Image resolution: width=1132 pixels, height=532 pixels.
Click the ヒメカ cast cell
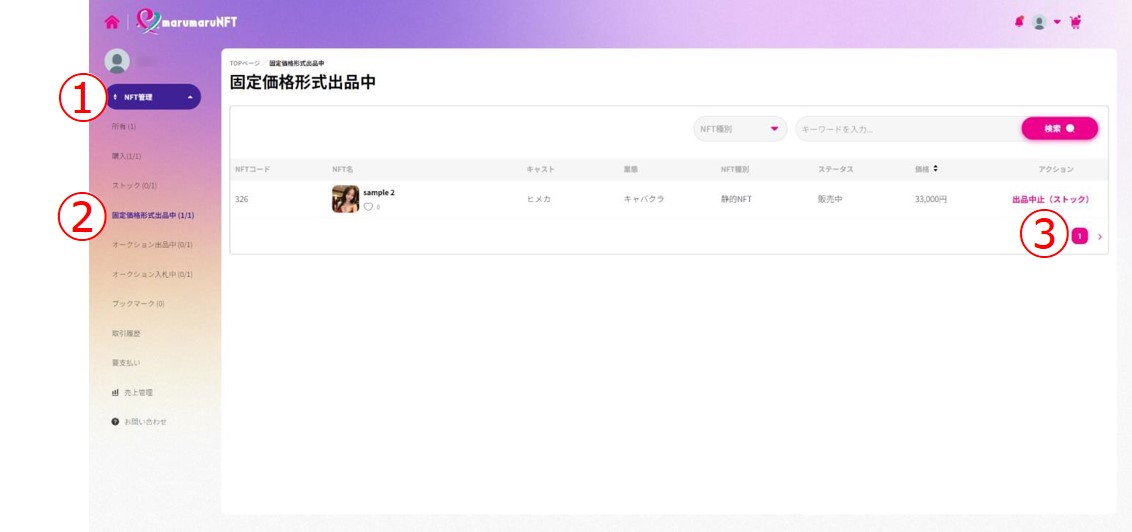tap(539, 199)
